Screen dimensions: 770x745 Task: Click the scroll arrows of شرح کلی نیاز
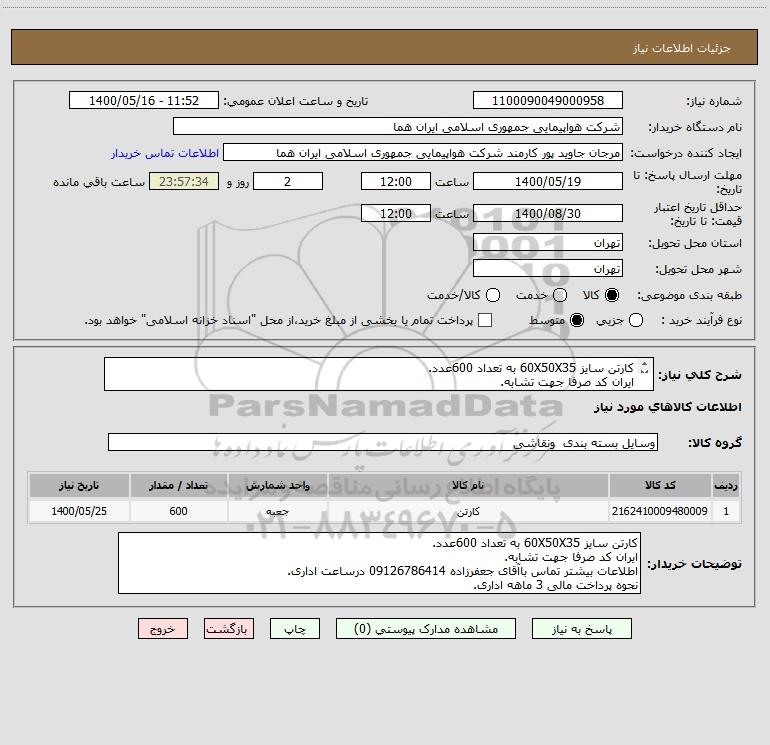(x=644, y=367)
